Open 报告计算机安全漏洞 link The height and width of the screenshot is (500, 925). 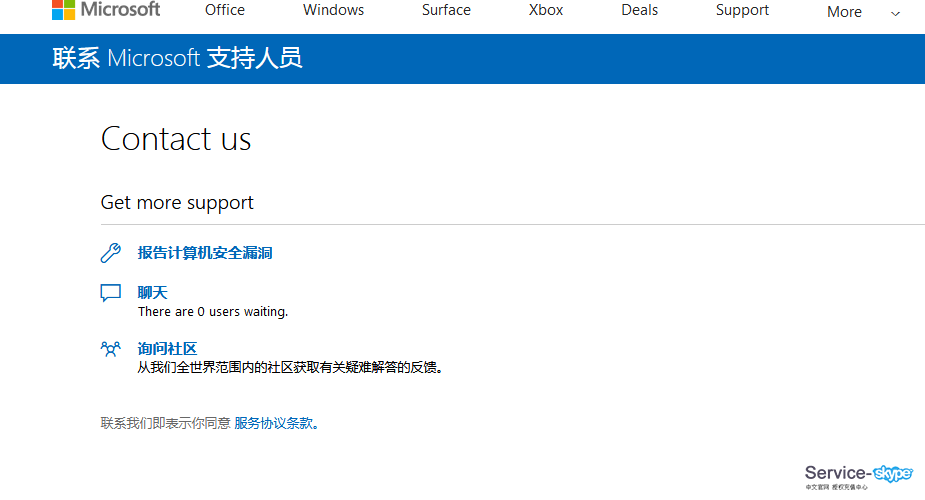click(x=205, y=253)
